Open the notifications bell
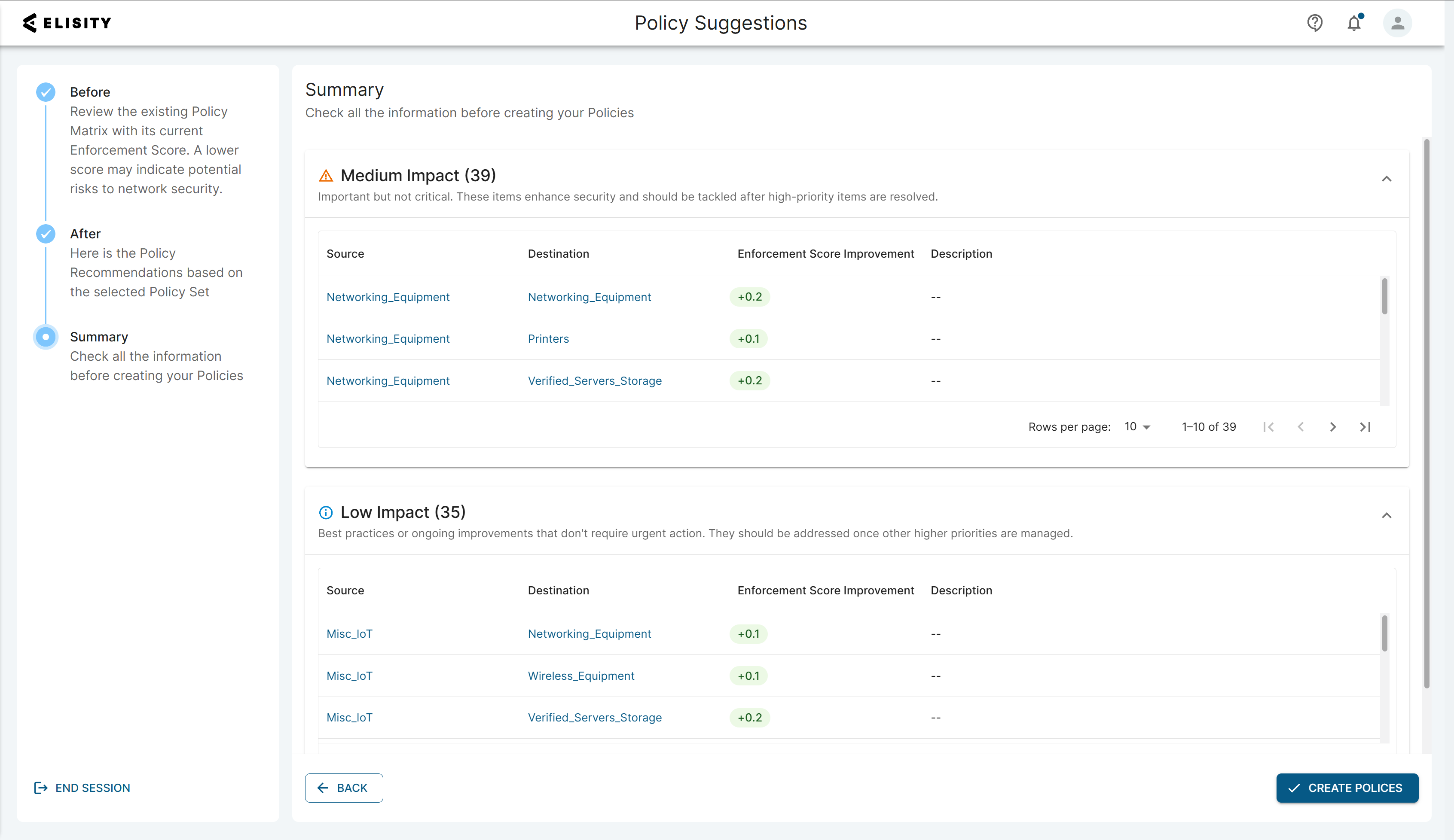Screen dimensions: 1454x840 pos(1353,23)
